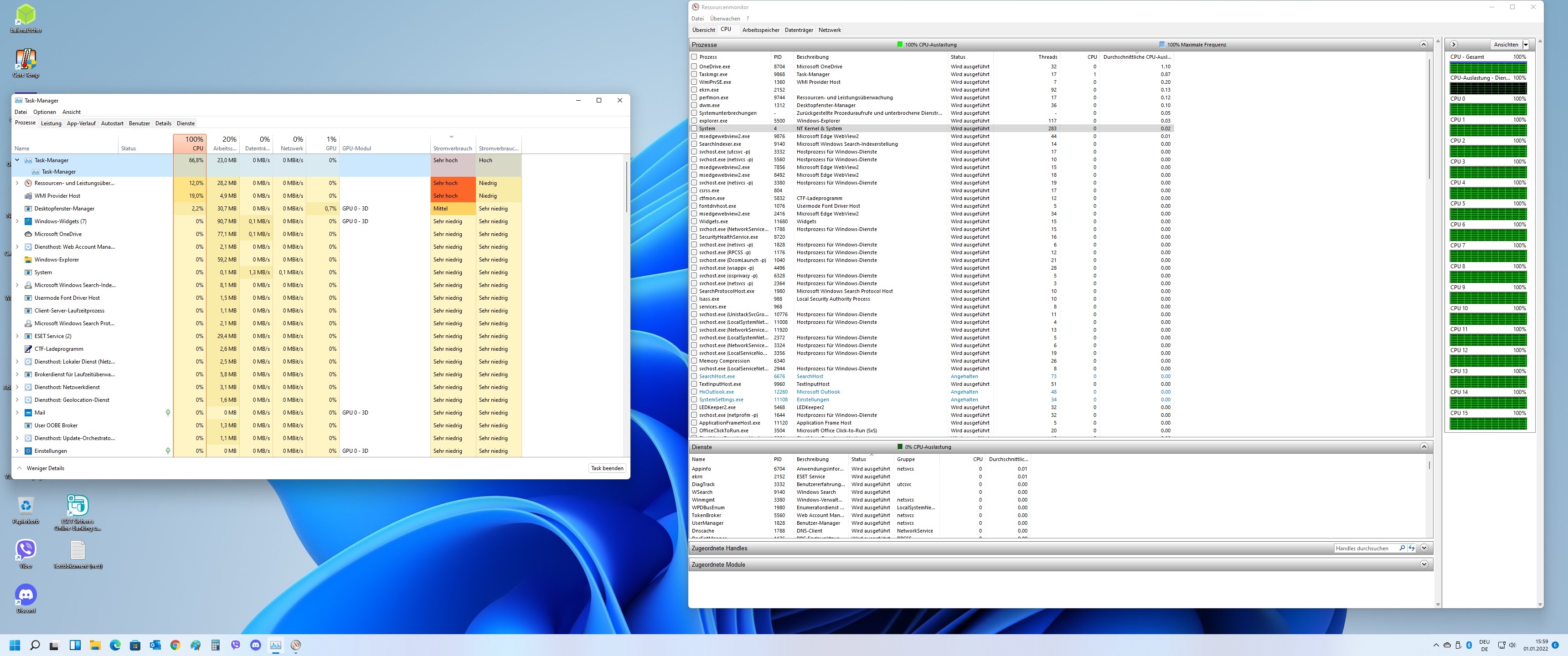Check the OneDrive.exe process checkbox
Viewport: 1568px width, 656px height.
click(694, 67)
